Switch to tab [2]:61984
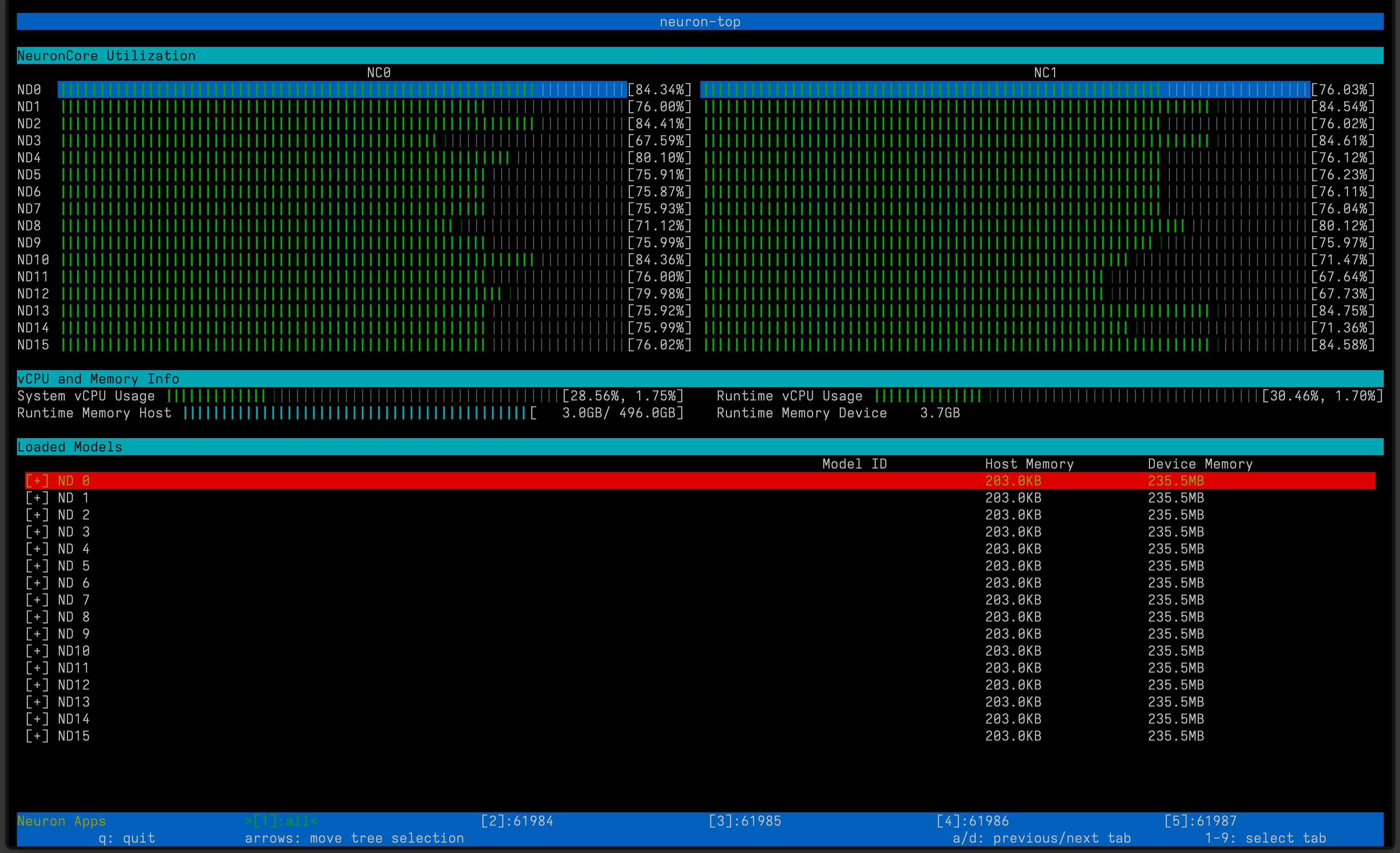This screenshot has height=853, width=1400. (517, 821)
